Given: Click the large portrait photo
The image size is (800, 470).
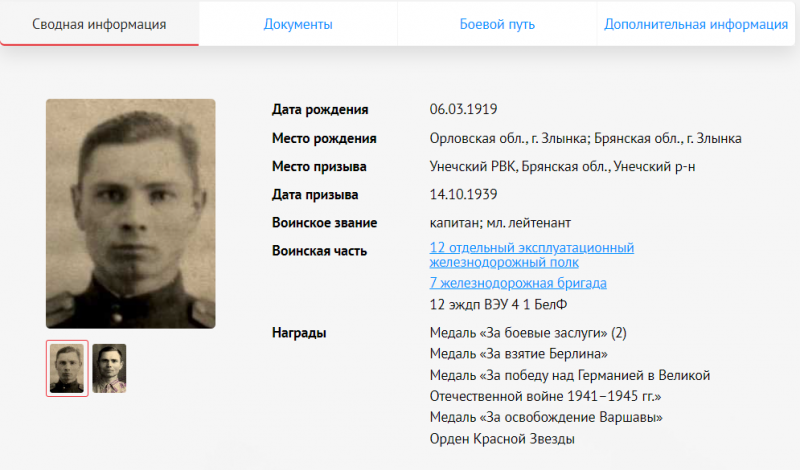Looking at the screenshot, I should tap(131, 213).
